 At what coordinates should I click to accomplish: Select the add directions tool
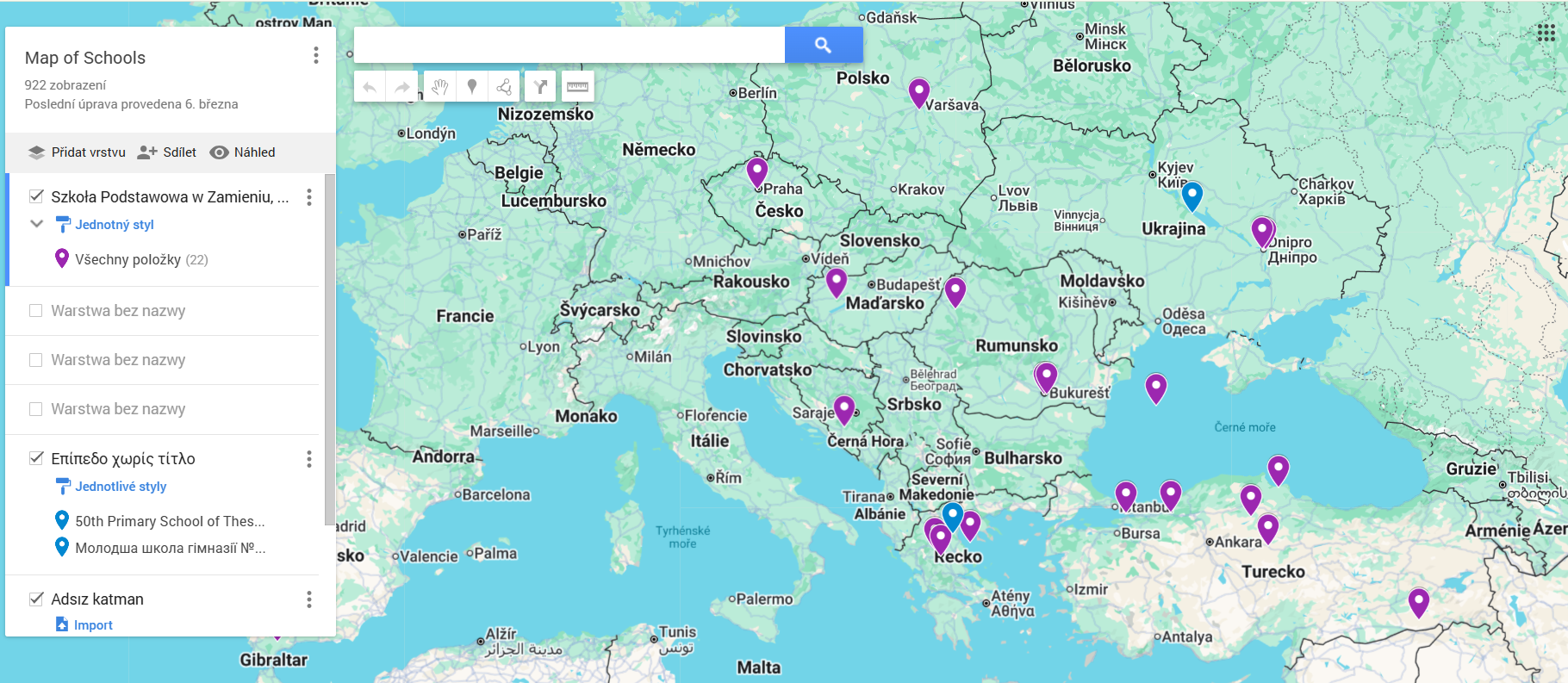click(x=540, y=87)
